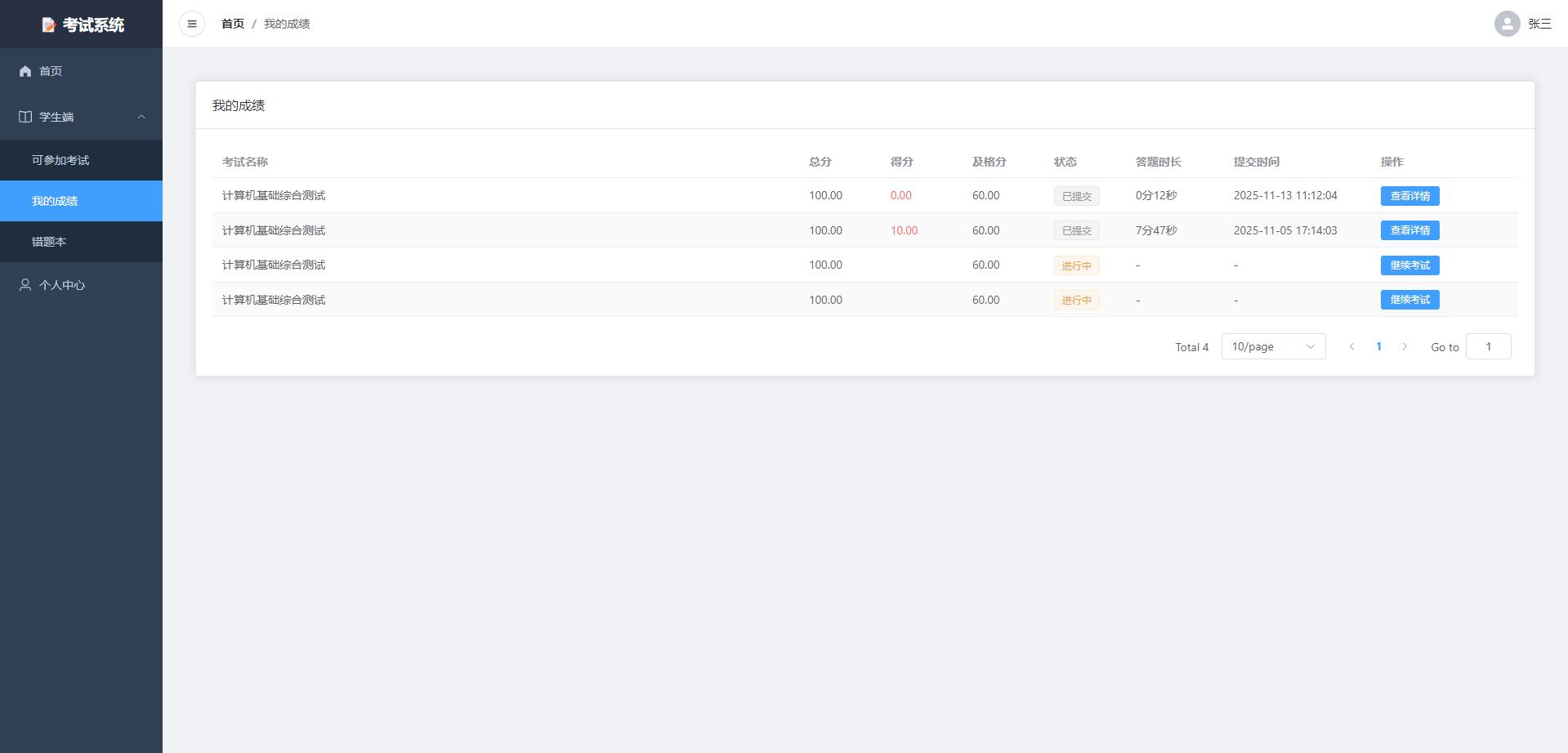1568x753 pixels.
Task: Collapse the 学生端 submenu chevron
Action: coord(141,117)
